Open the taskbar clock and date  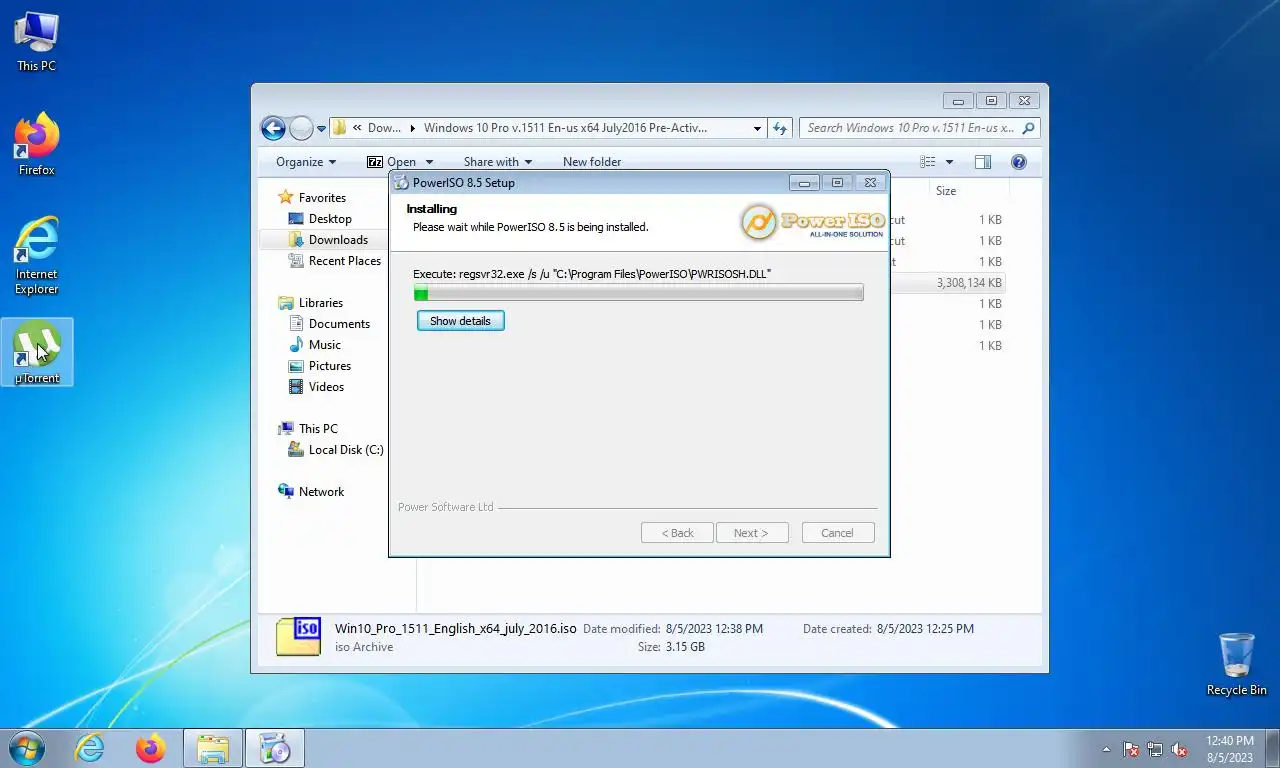click(x=1229, y=749)
